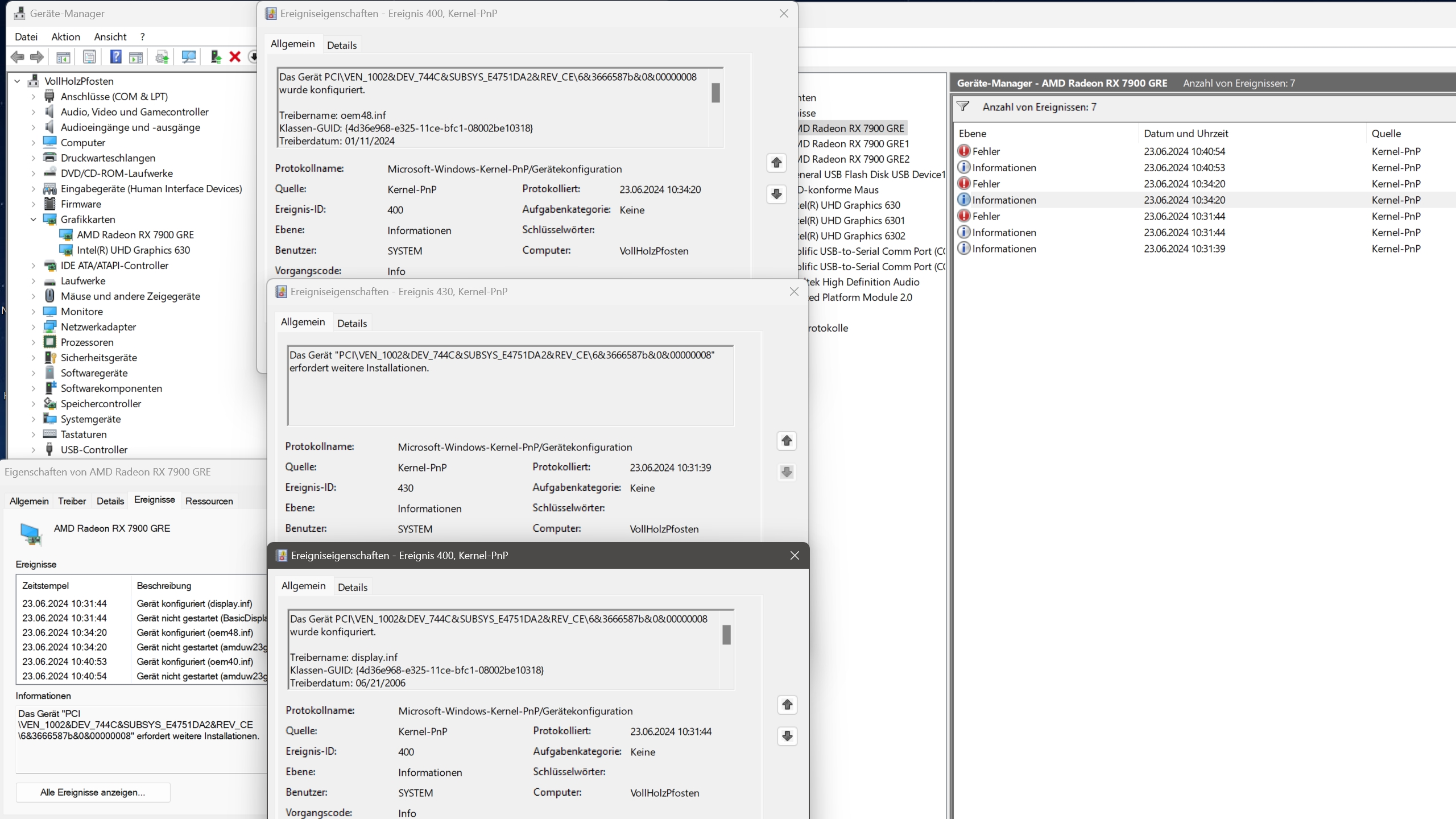Image resolution: width=1456 pixels, height=819 pixels.
Task: Select Intel(R) UHD Graphics 630 device
Action: (x=133, y=250)
